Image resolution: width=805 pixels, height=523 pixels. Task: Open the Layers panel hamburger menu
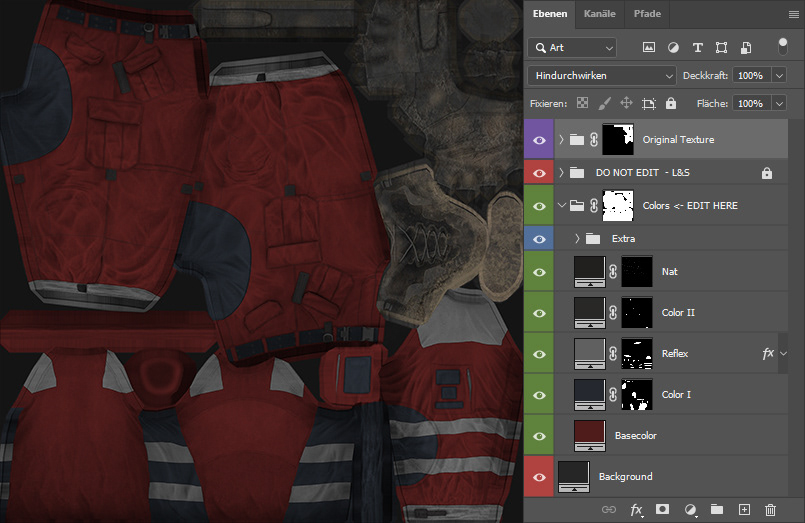click(x=793, y=14)
